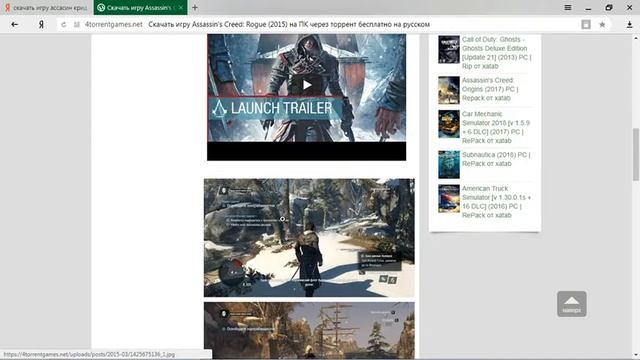Image resolution: width=640 pixels, height=360 pixels.
Task: Open Subnautica cover thumbnail
Action: coord(449,164)
